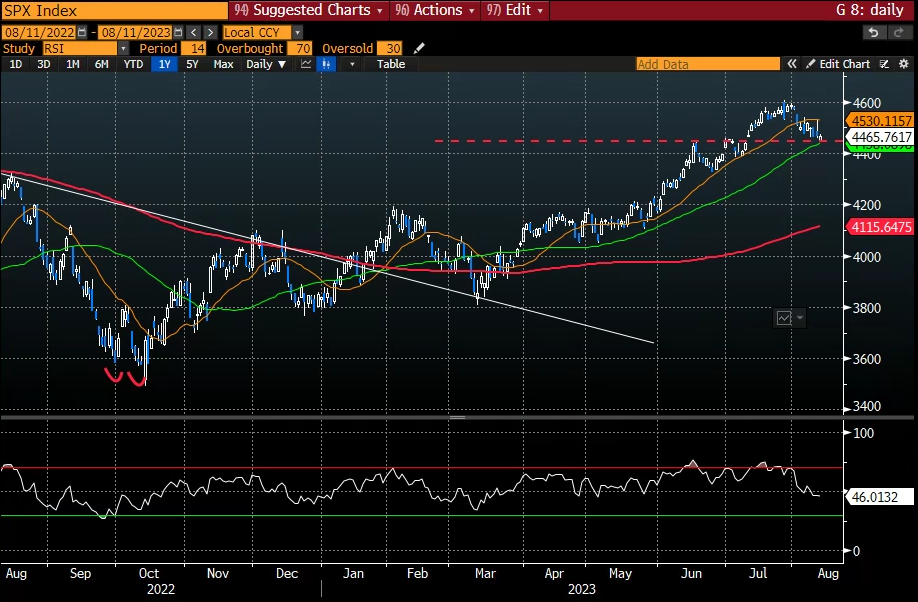
Task: Shift date range backward with left arrow
Action: [194, 32]
